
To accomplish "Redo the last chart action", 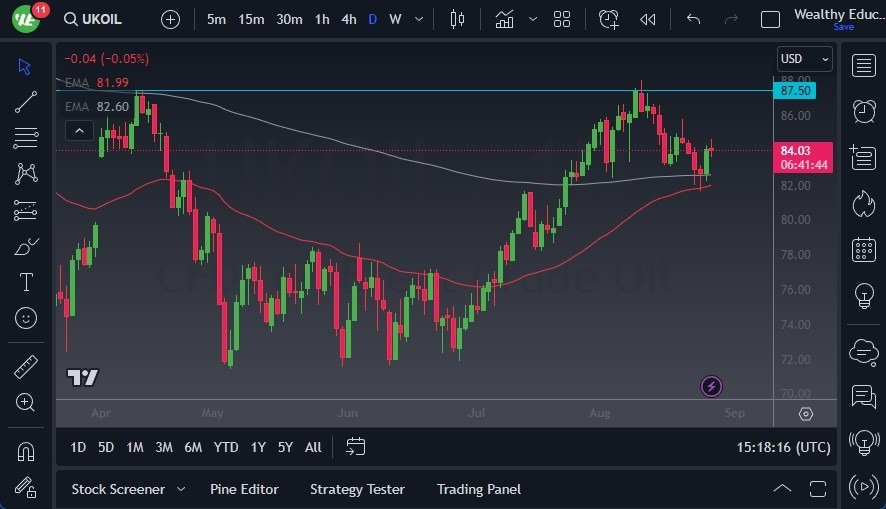I will pyautogui.click(x=731, y=20).
